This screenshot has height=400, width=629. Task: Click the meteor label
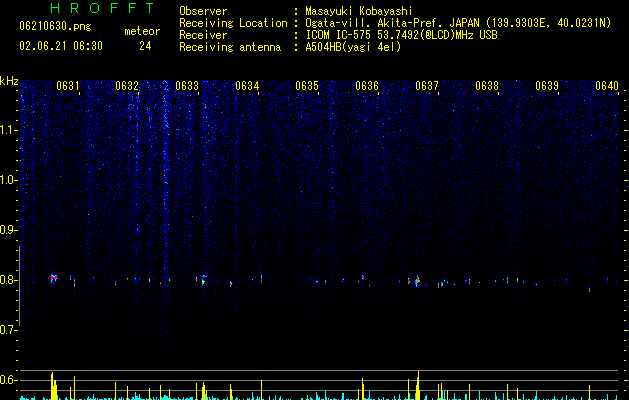click(142, 31)
